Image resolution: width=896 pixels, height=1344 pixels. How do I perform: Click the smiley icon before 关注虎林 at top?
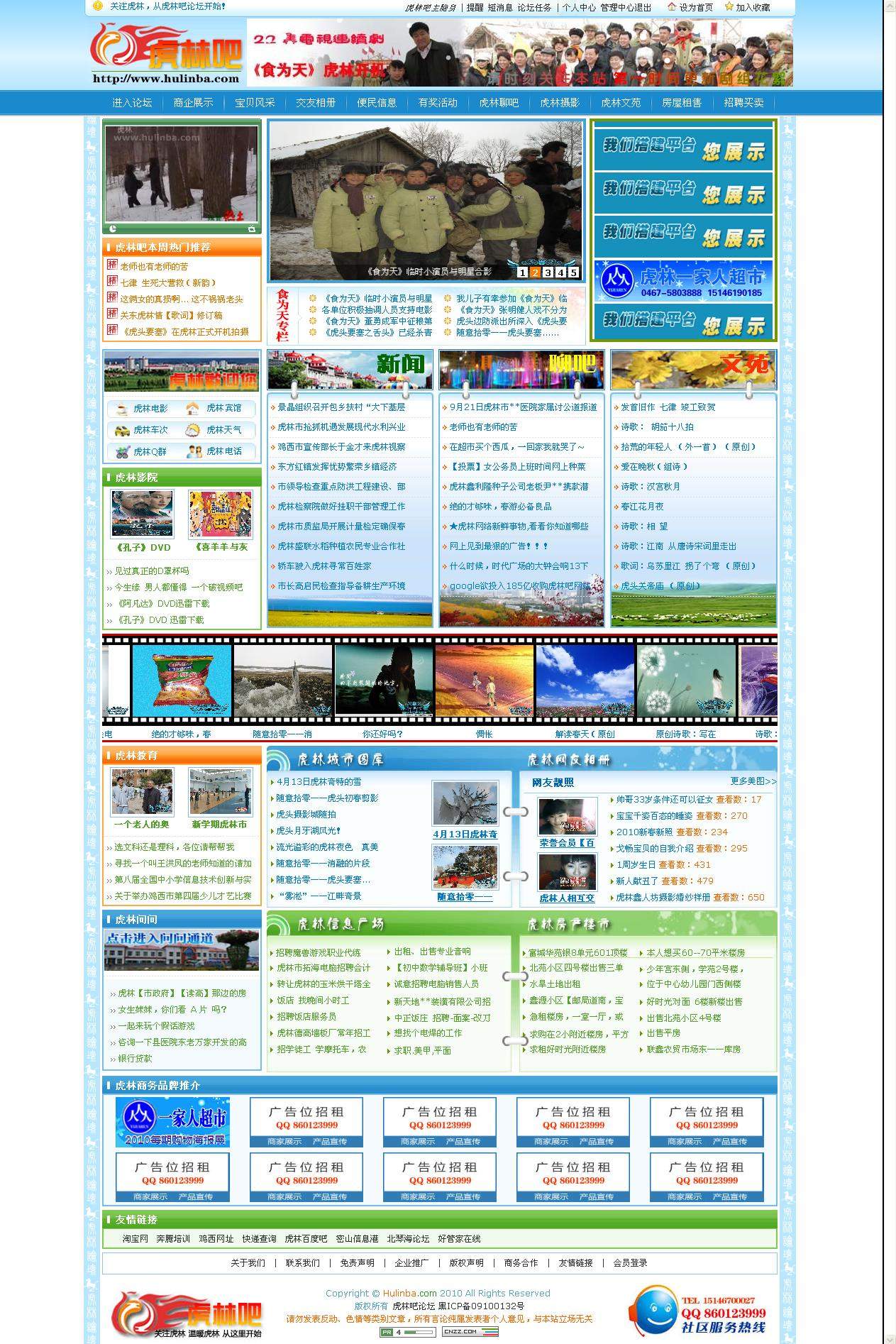click(98, 6)
